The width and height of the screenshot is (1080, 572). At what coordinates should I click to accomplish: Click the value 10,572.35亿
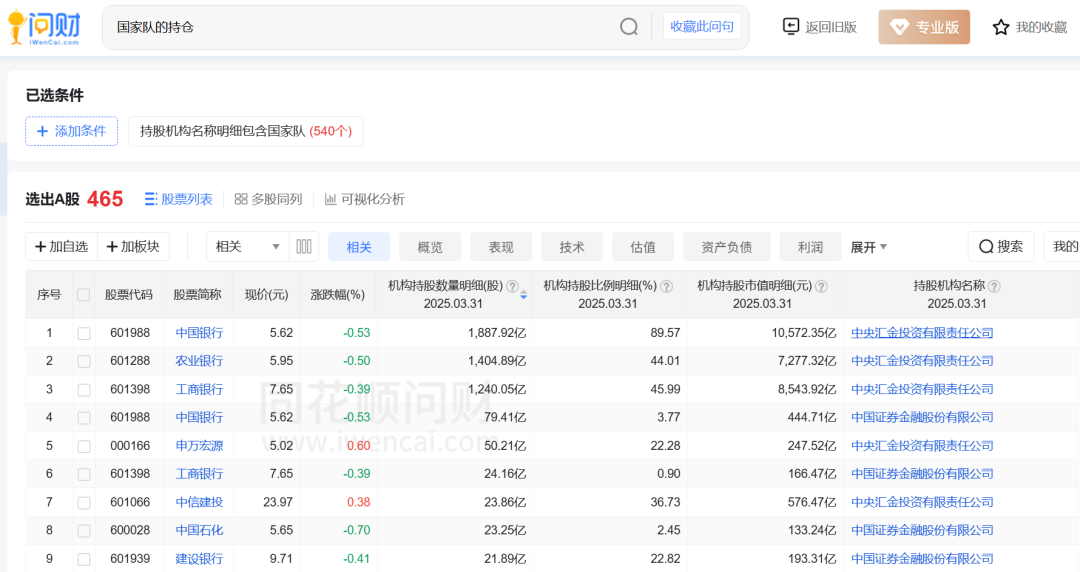803,333
